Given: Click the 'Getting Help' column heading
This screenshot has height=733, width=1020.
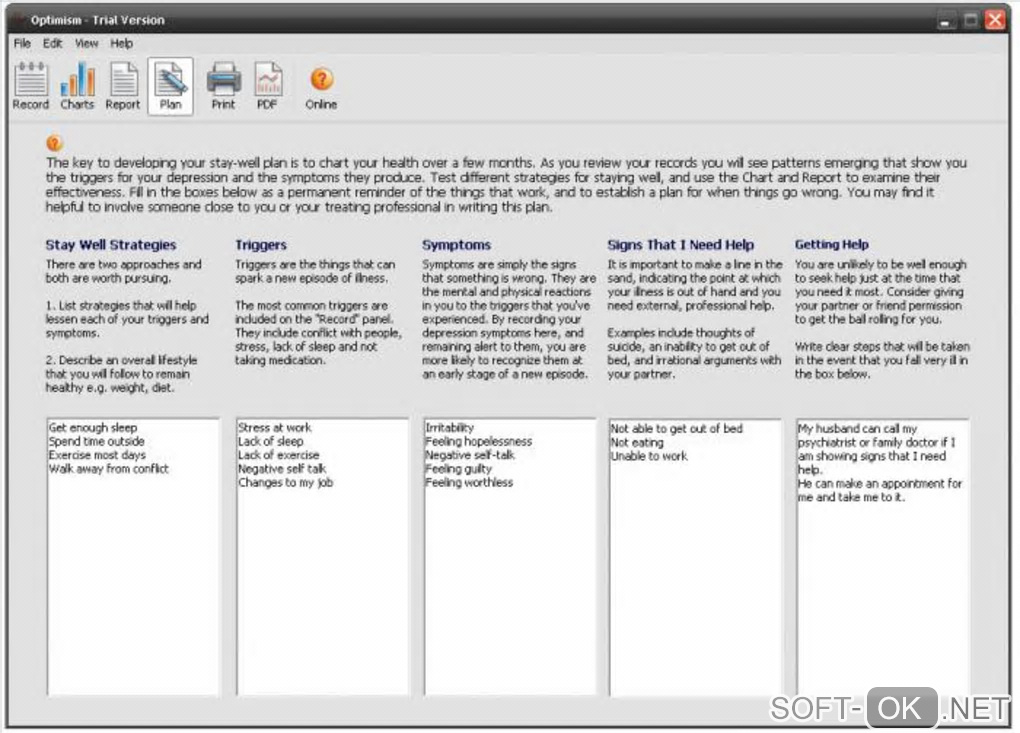Looking at the screenshot, I should pyautogui.click(x=832, y=245).
